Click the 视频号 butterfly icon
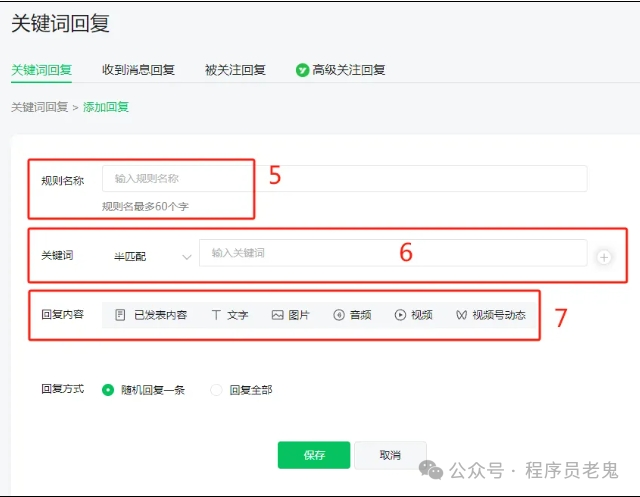The image size is (640, 497). click(461, 315)
